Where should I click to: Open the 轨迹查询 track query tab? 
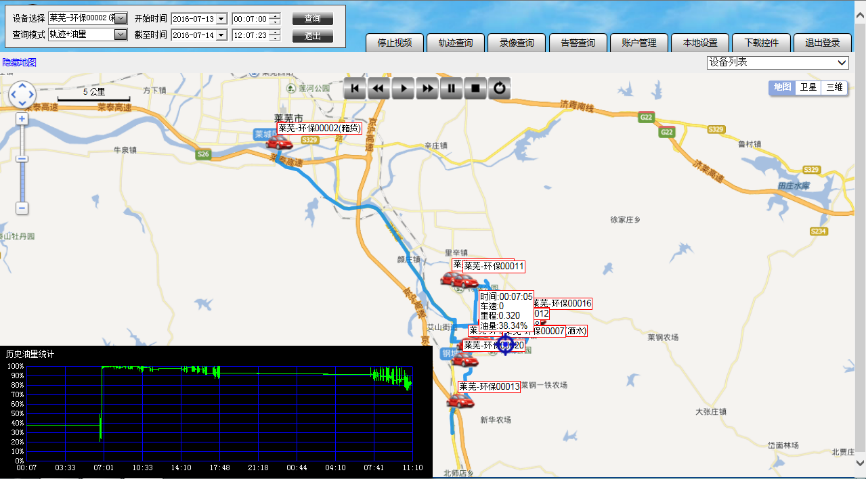pos(455,43)
